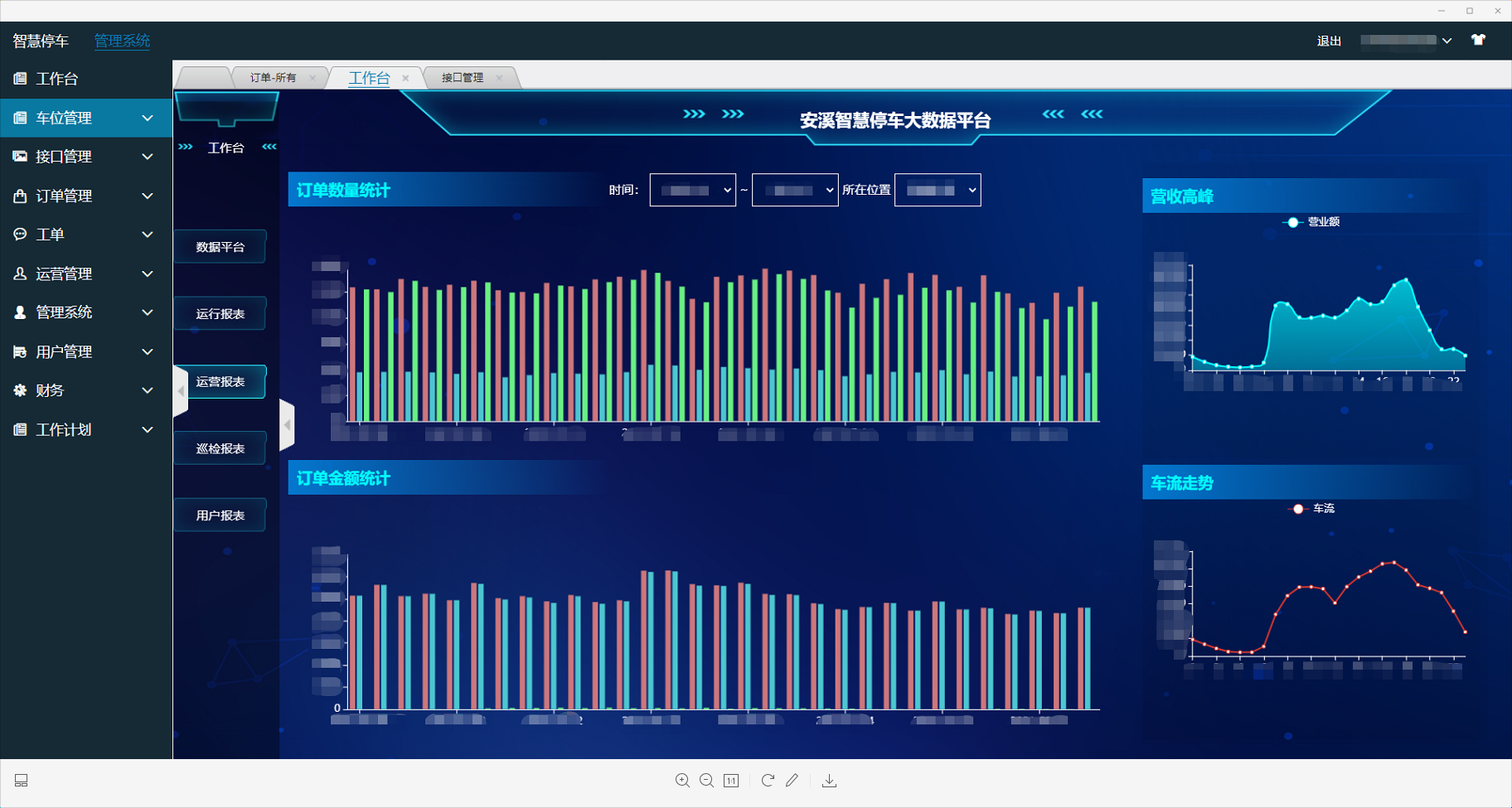Open the start time dropdown
Viewport: 1512px width, 808px height.
pyautogui.click(x=692, y=190)
